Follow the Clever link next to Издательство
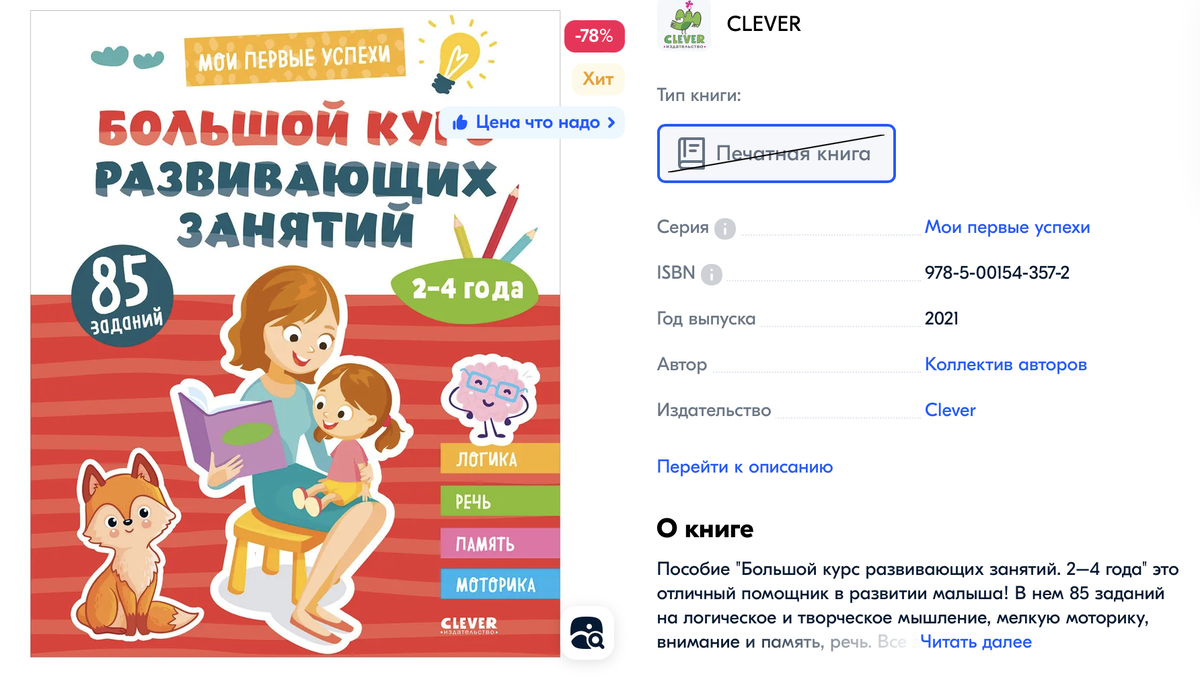 [950, 410]
